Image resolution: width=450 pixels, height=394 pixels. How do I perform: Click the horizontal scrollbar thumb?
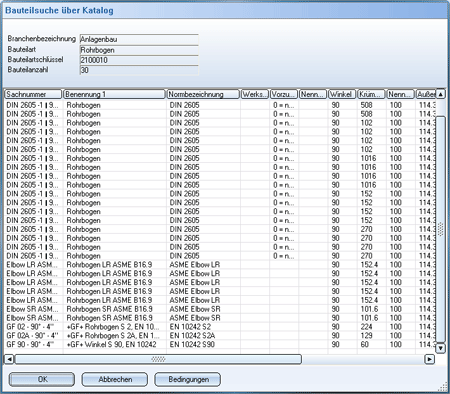pyautogui.click(x=158, y=359)
